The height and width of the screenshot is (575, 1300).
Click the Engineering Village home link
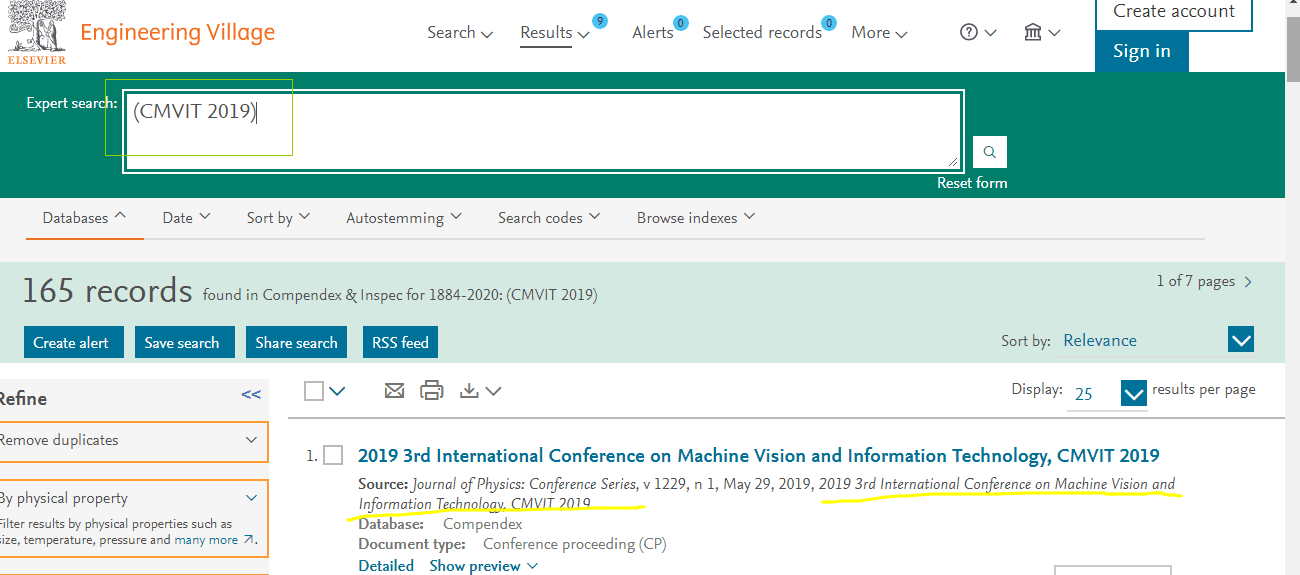click(x=177, y=32)
